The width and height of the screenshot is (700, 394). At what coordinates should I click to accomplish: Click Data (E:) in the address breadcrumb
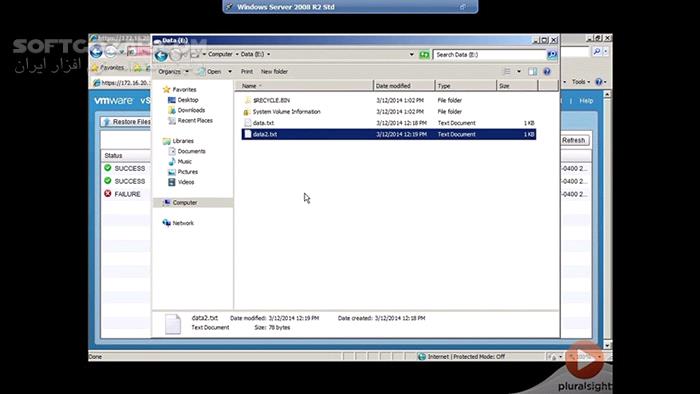(x=252, y=54)
